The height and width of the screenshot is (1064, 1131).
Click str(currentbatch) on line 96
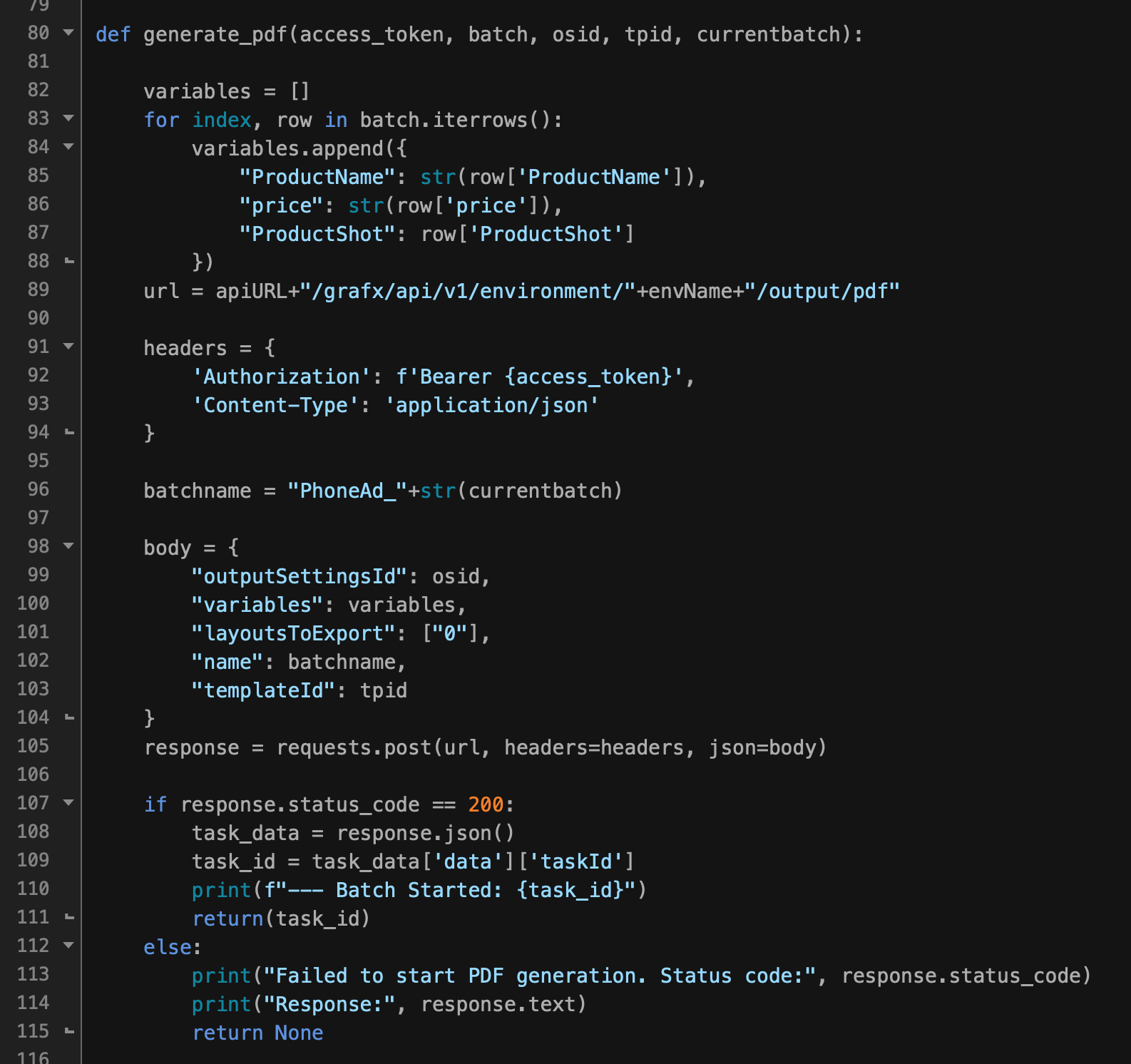(521, 491)
